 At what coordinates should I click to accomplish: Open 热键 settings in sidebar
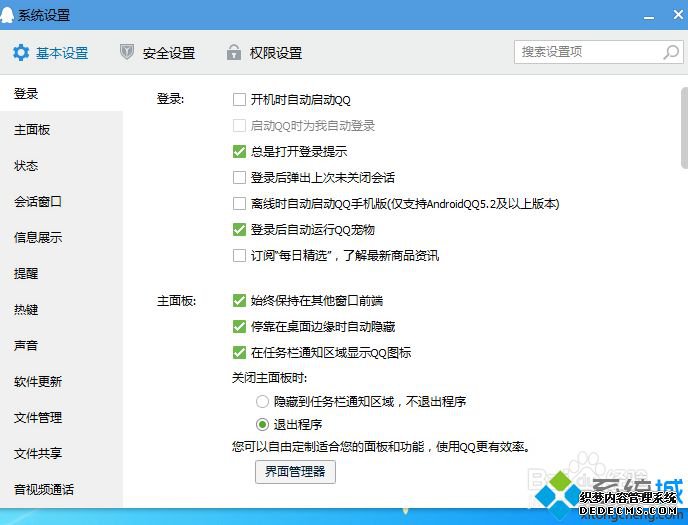click(61, 309)
